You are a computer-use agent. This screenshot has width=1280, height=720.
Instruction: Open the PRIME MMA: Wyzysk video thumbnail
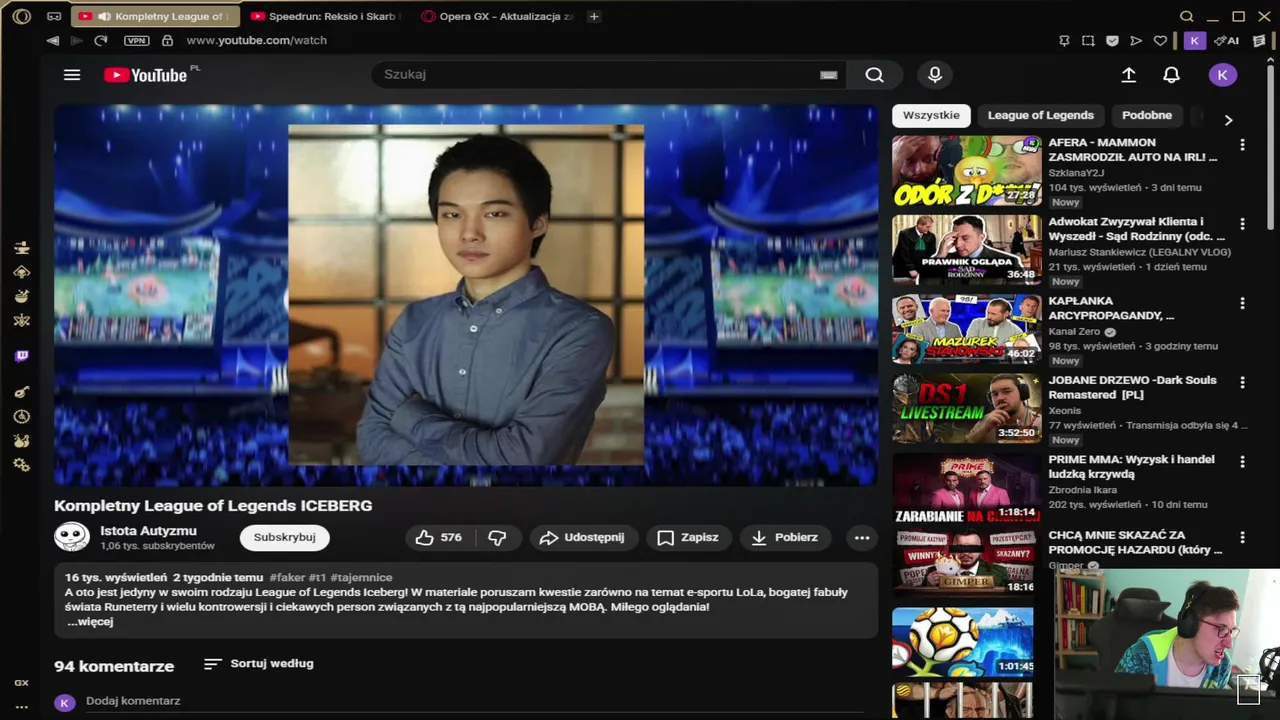click(x=966, y=488)
